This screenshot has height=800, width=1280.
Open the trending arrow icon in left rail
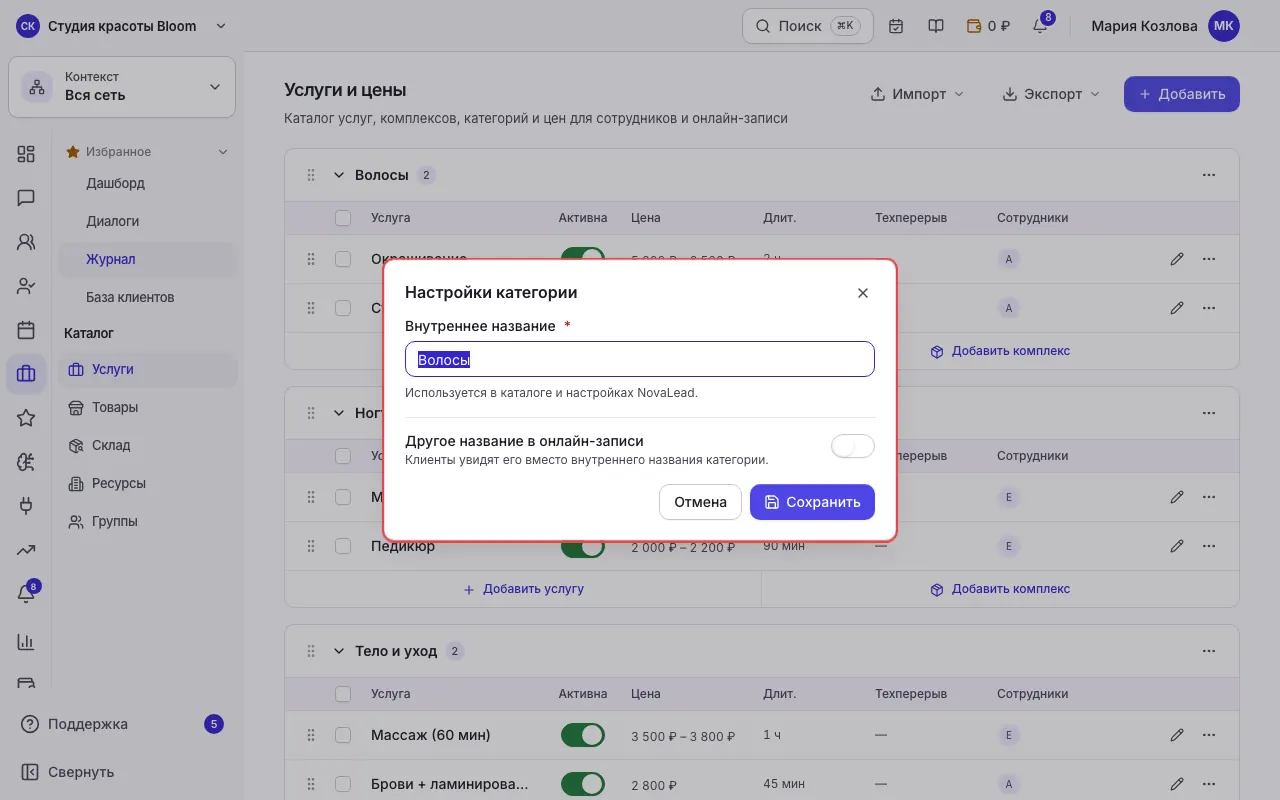point(26,550)
